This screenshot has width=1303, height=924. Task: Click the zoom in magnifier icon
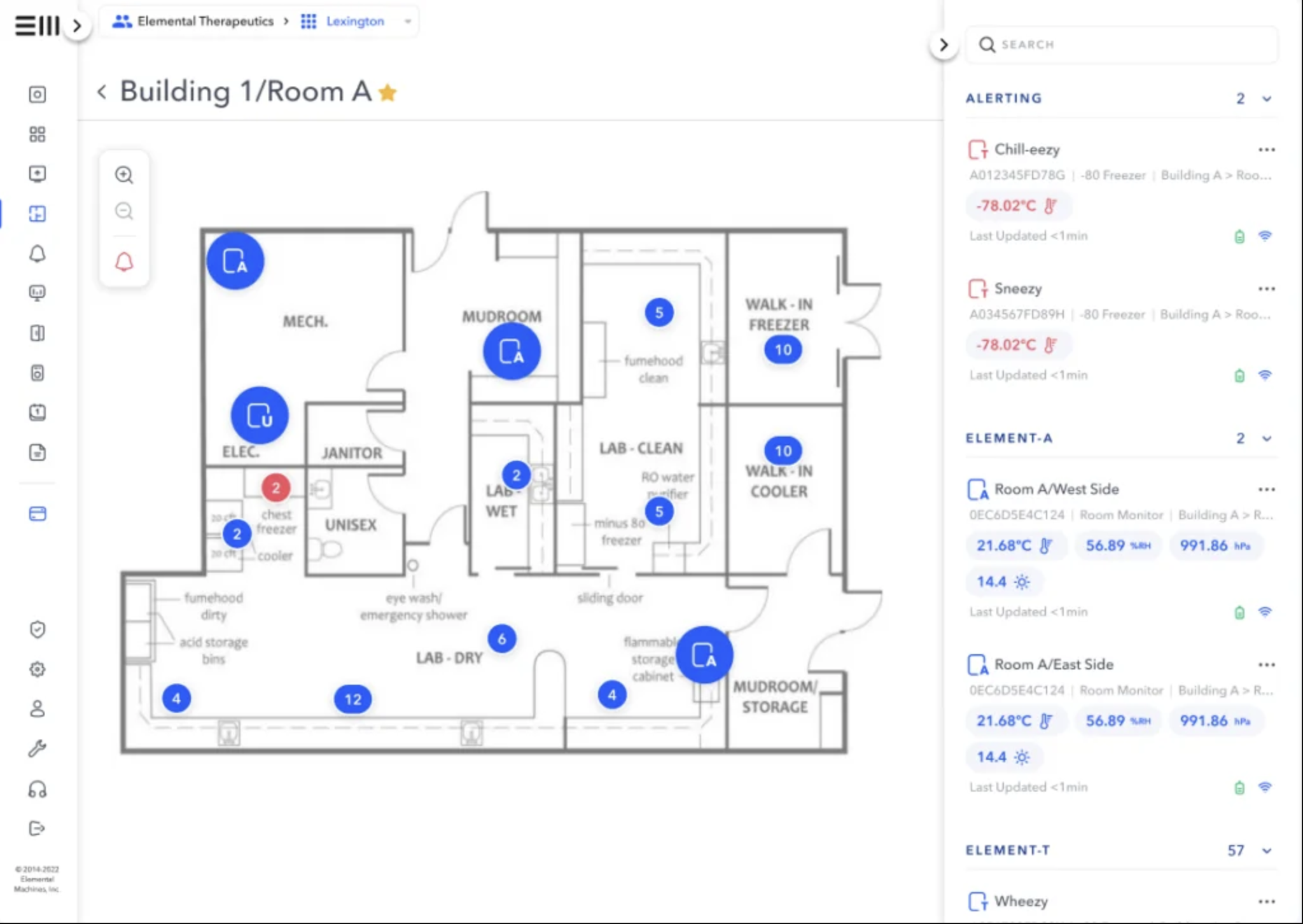[124, 175]
